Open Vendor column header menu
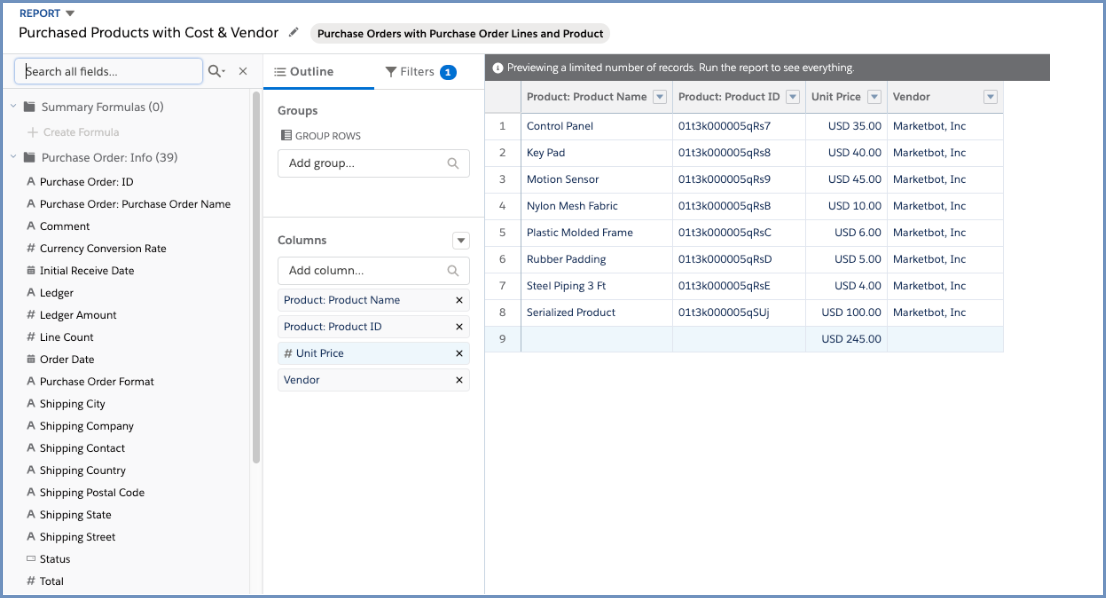1106x598 pixels. (990, 97)
